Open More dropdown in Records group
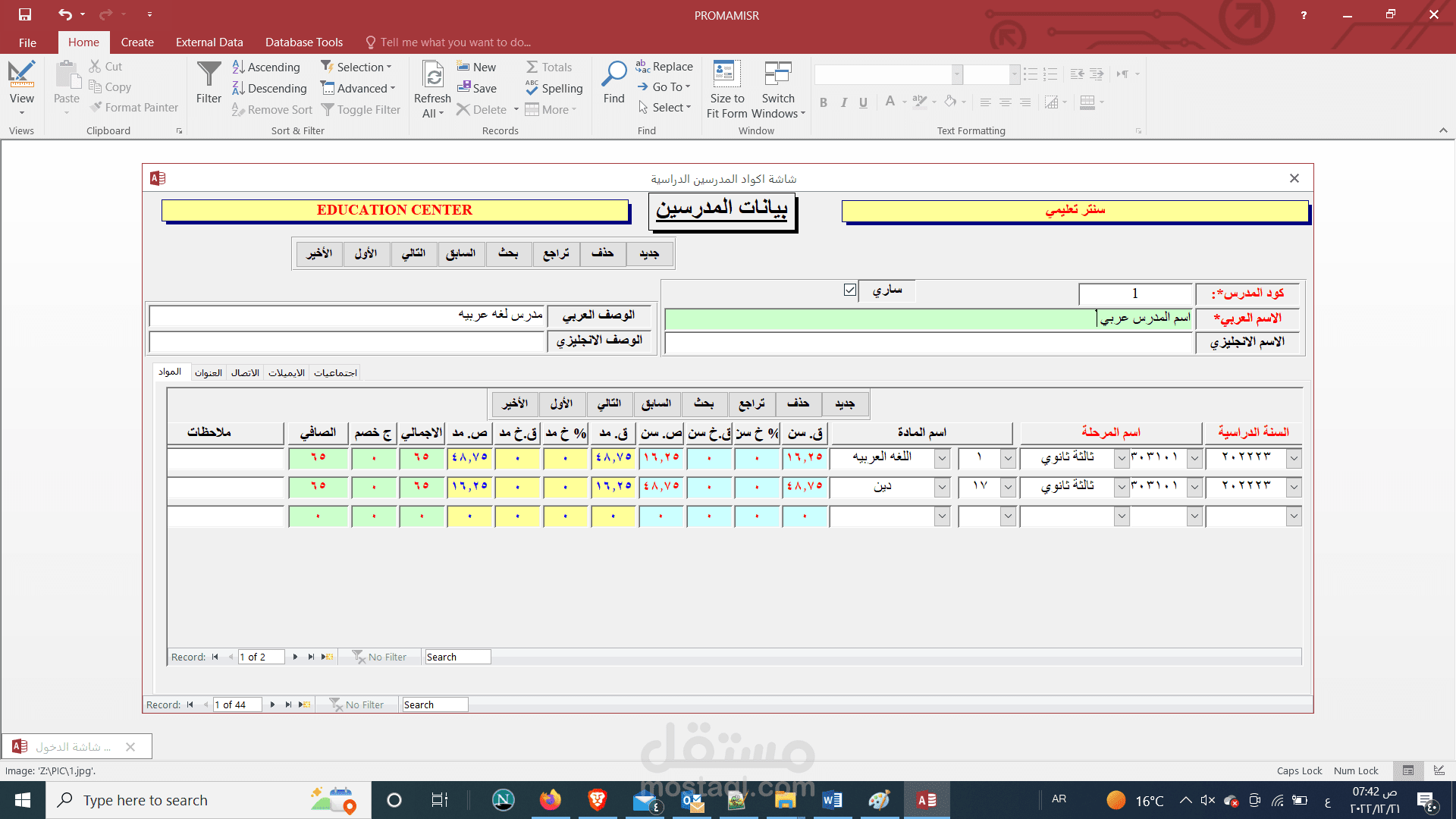The width and height of the screenshot is (1456, 819). 551,110
